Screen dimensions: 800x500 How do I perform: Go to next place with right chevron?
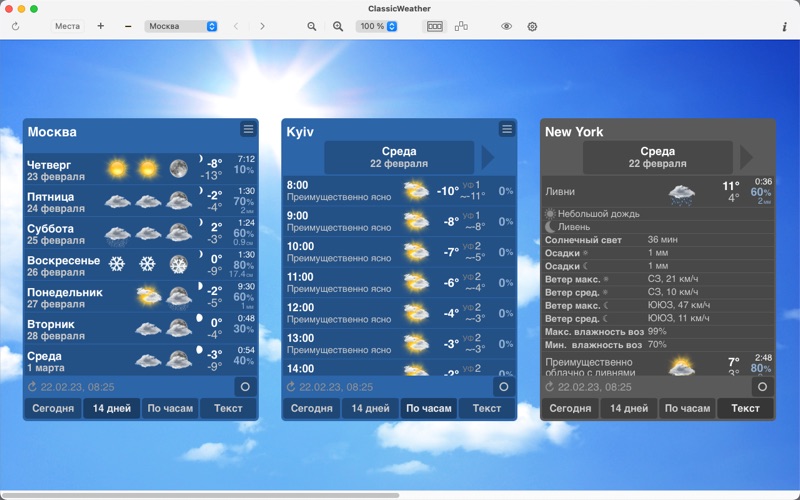pyautogui.click(x=262, y=26)
